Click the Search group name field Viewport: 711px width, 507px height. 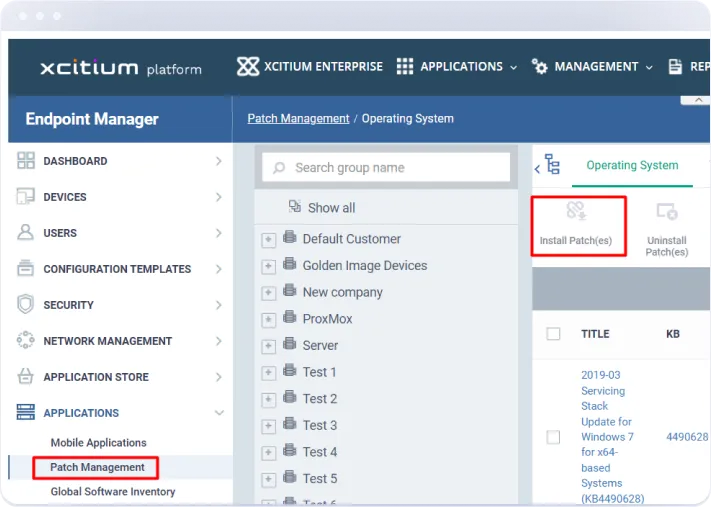click(x=386, y=168)
